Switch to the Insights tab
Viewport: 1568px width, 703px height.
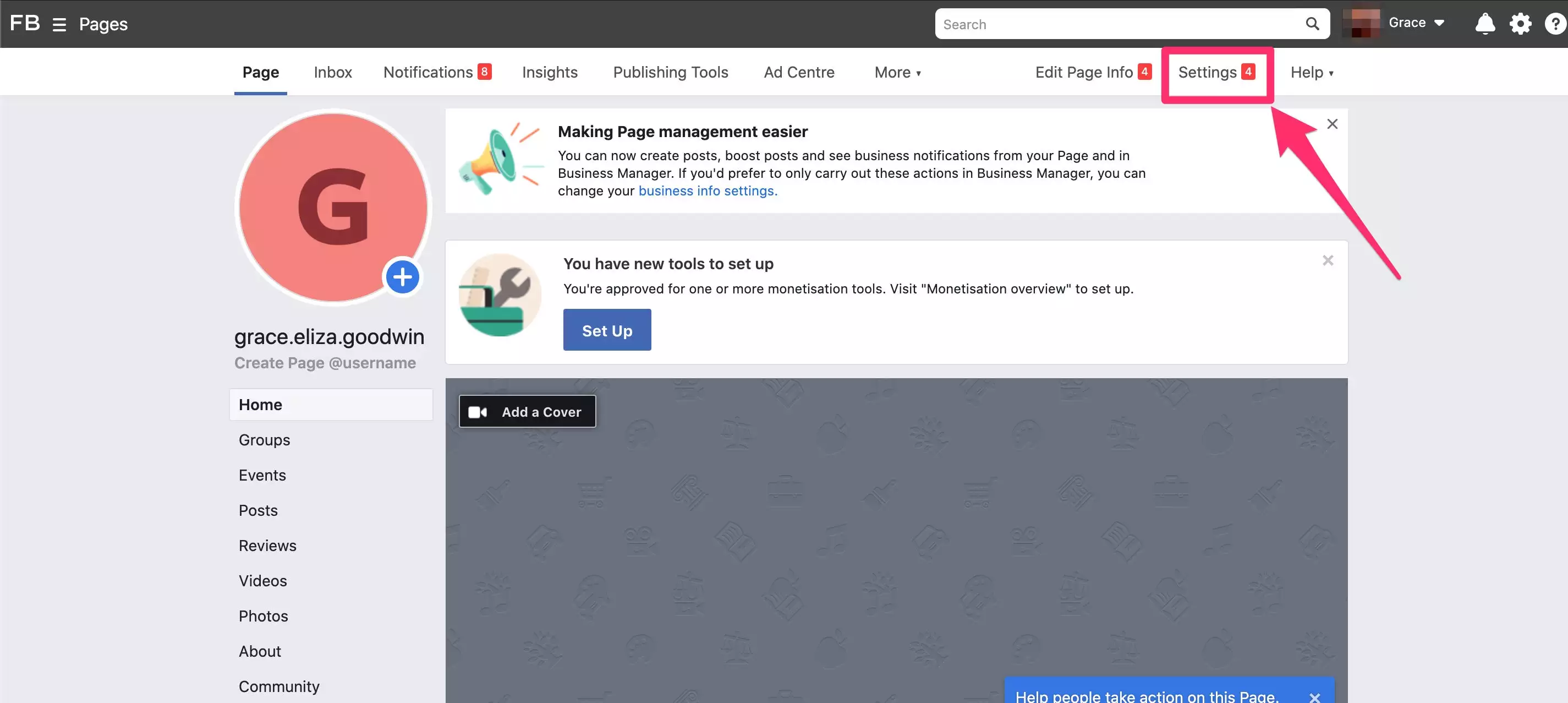click(x=549, y=73)
